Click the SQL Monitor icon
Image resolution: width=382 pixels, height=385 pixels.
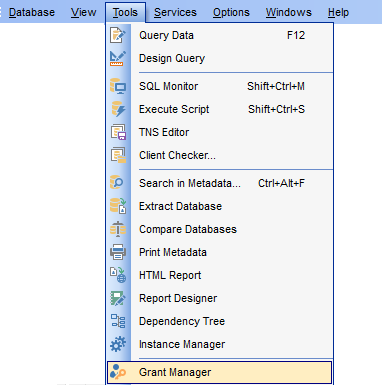tap(118, 86)
